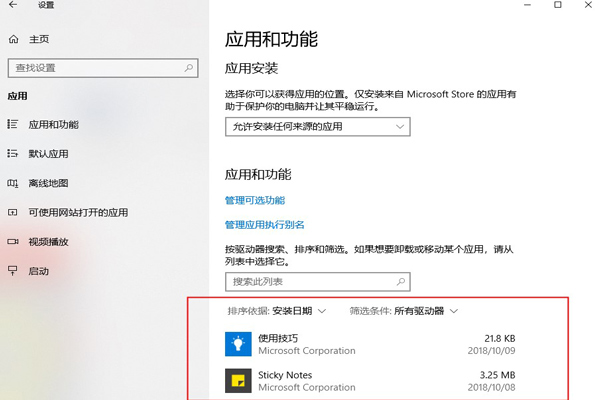Select the Sticky Notes app name
This screenshot has height=400, width=600.
coord(285,375)
